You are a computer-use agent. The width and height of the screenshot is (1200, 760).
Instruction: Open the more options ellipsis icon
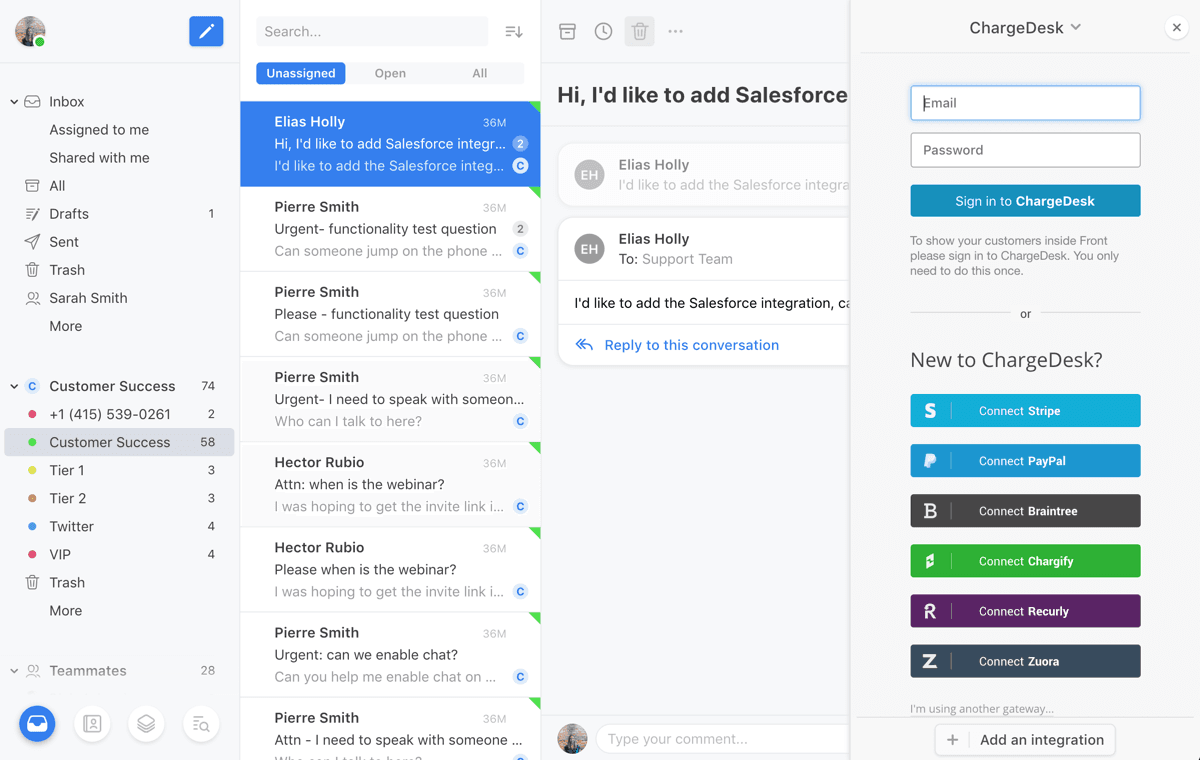coord(675,31)
